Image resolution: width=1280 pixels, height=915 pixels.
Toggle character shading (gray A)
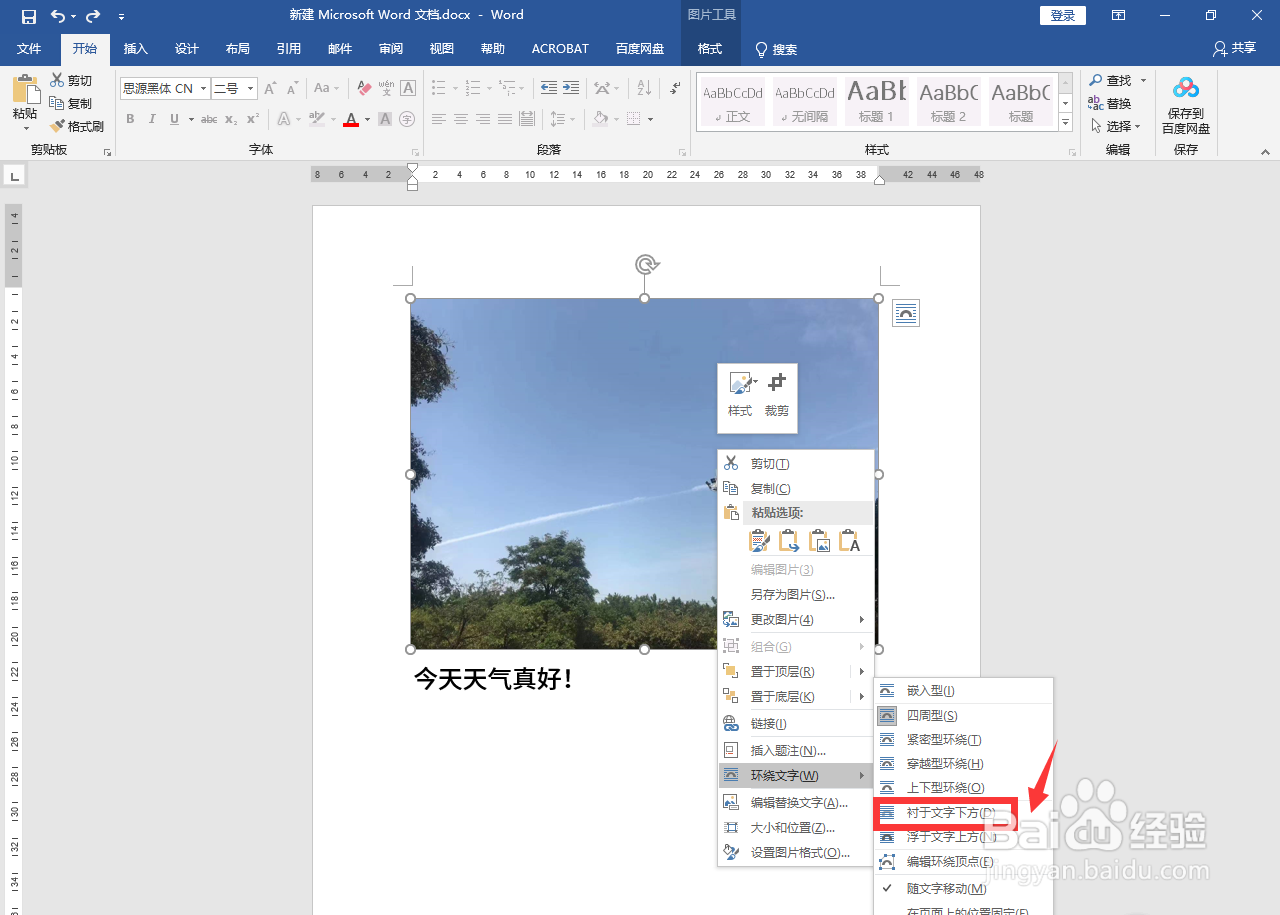pos(385,119)
